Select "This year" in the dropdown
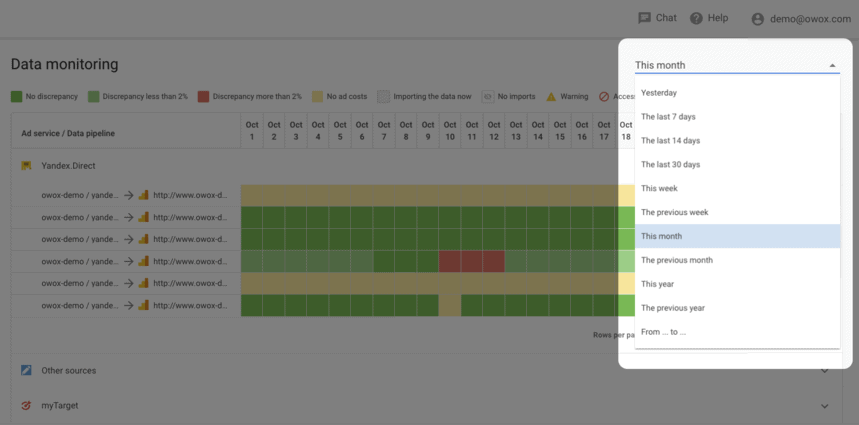 658,284
